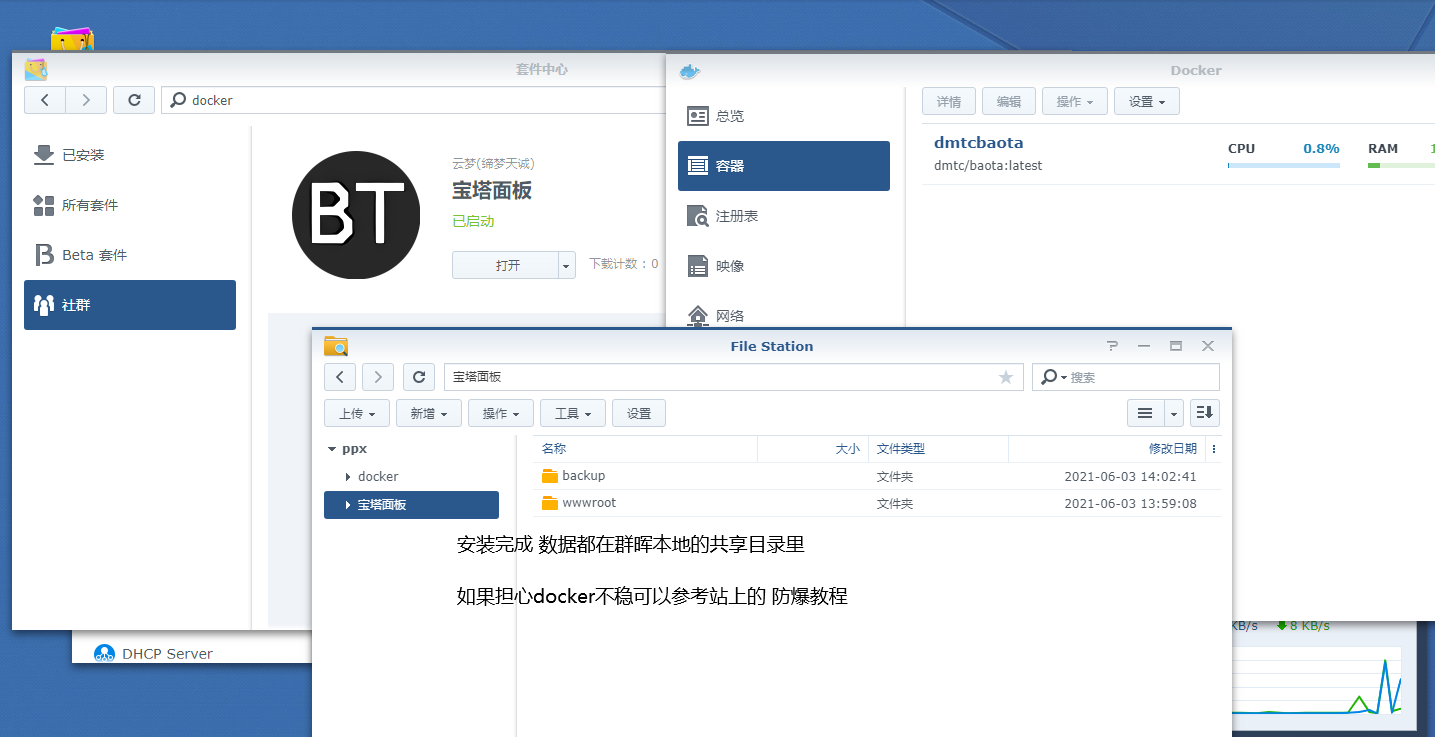Viewport: 1435px width, 737px height.
Task: Refresh the File Station file list
Action: coord(418,377)
